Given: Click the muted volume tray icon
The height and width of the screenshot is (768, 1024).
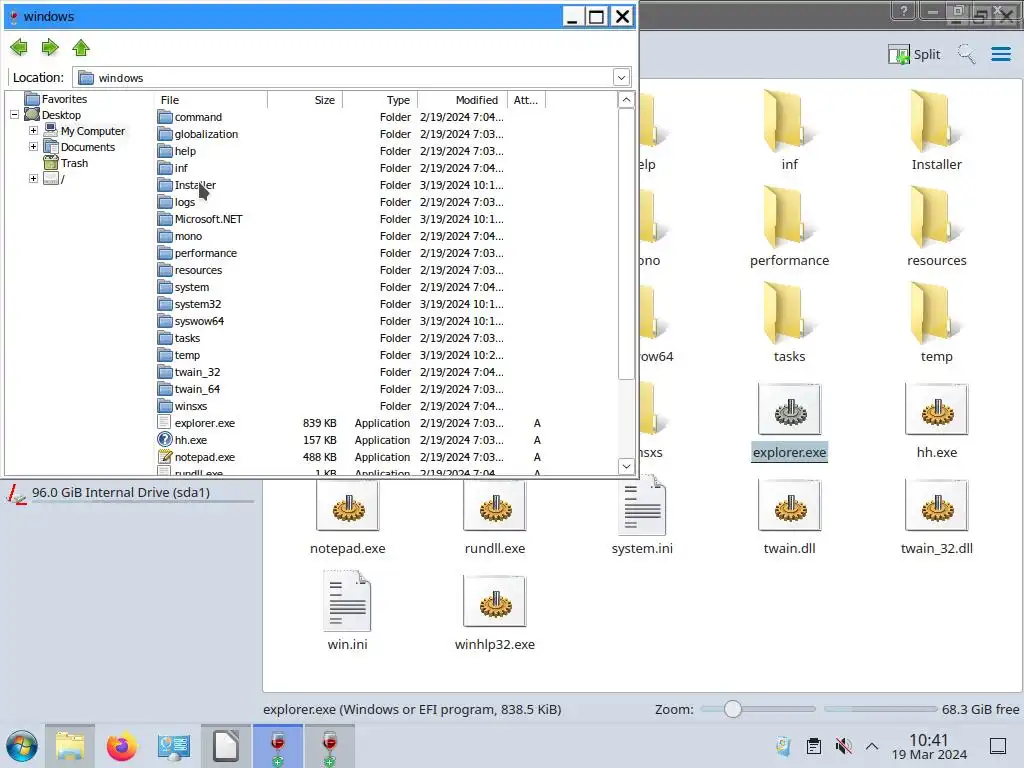Looking at the screenshot, I should [844, 746].
